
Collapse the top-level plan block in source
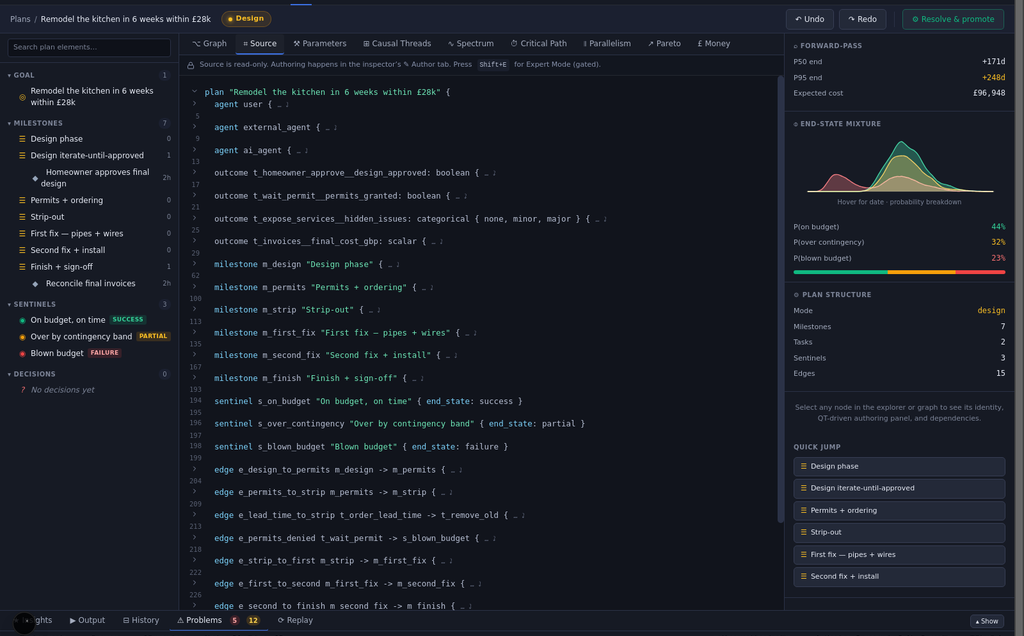tap(195, 92)
